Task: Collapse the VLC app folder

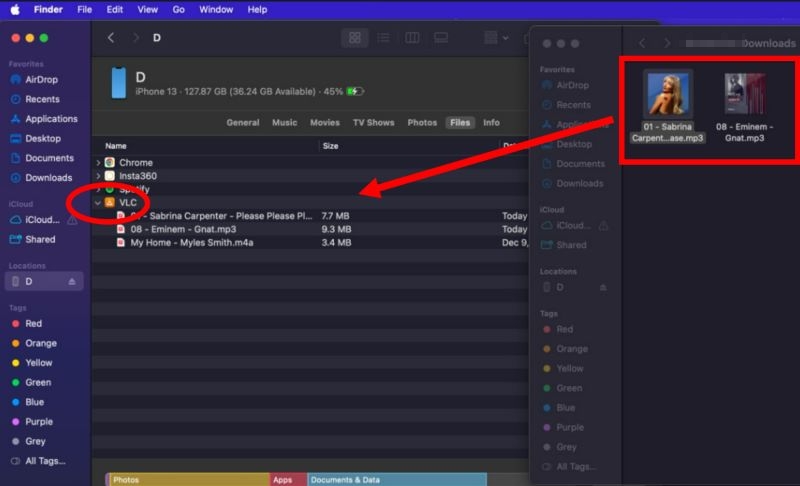Action: pyautogui.click(x=98, y=202)
